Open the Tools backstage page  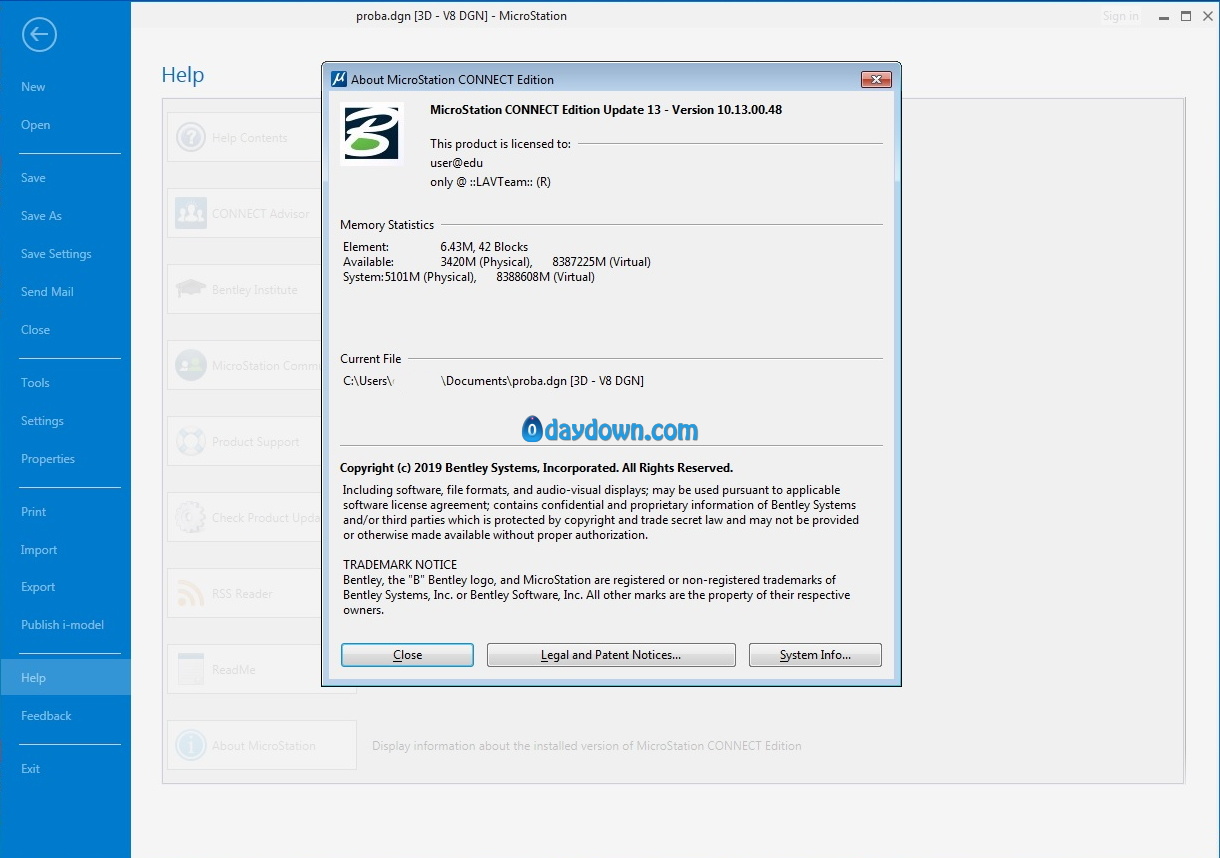pos(65,383)
